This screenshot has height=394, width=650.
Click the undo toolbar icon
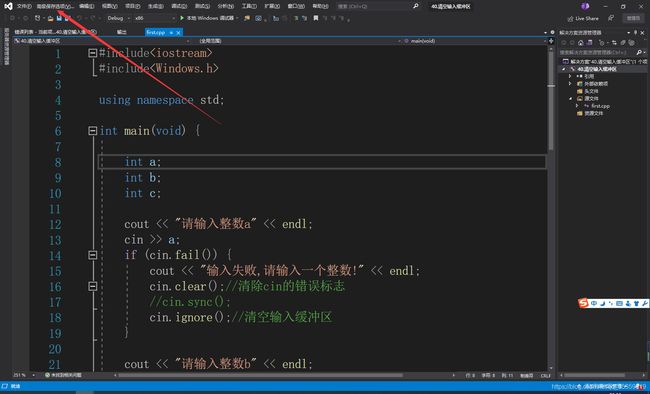click(x=80, y=18)
